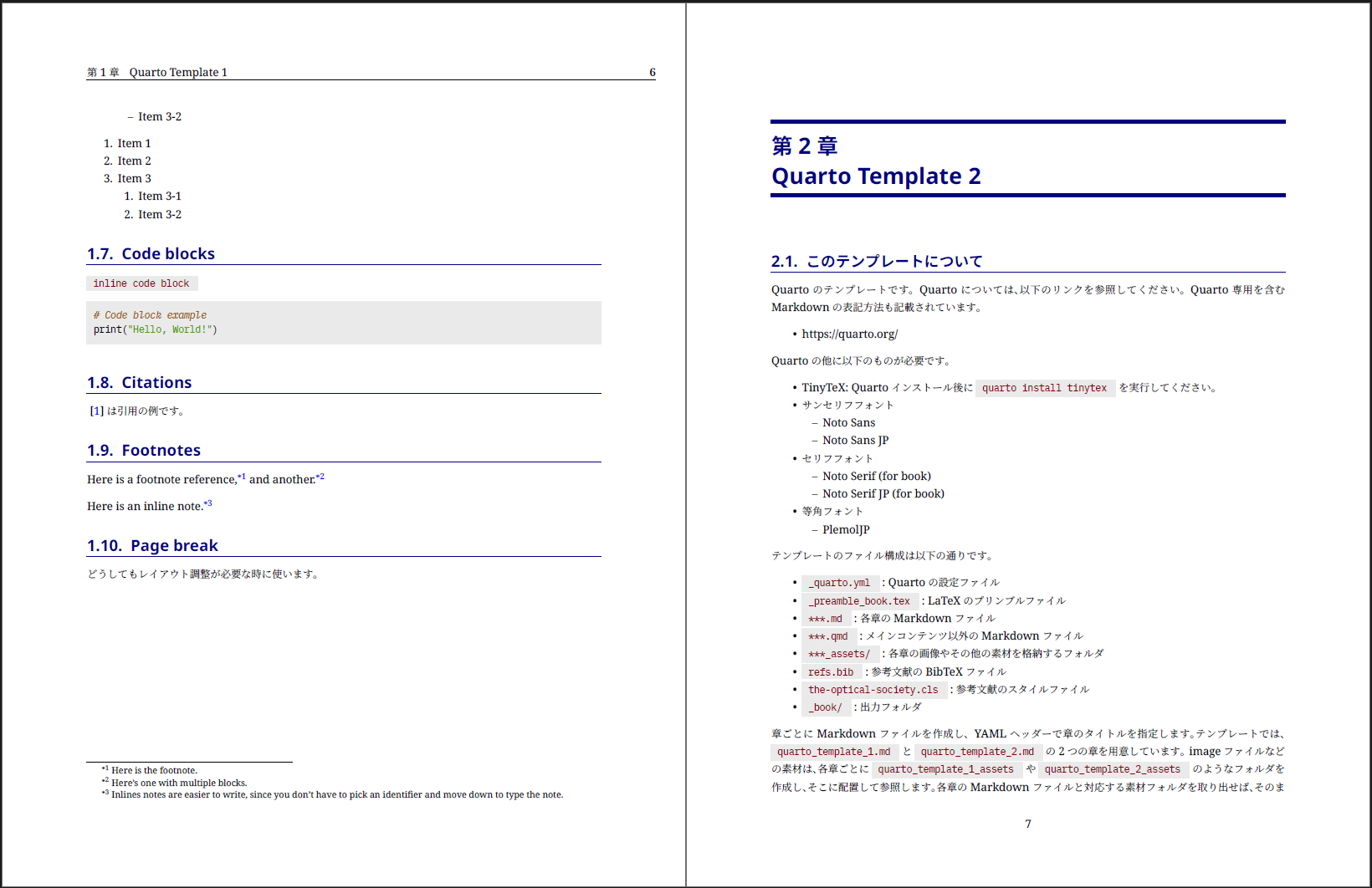Click the page header '第 1 章 Quarto Template 1'
The image size is (1372, 888).
click(x=157, y=72)
